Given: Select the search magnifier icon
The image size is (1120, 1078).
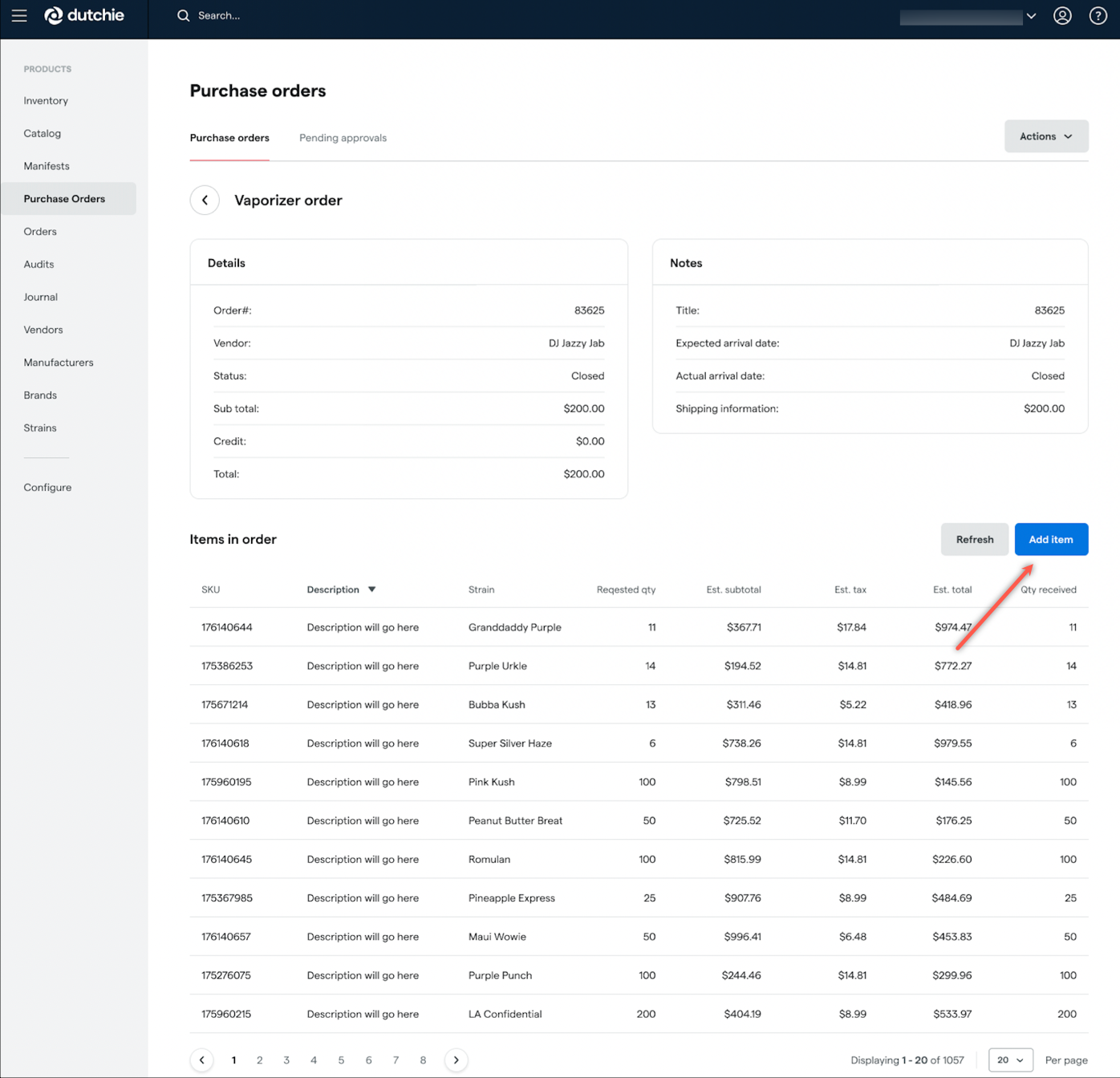Looking at the screenshot, I should 183,15.
